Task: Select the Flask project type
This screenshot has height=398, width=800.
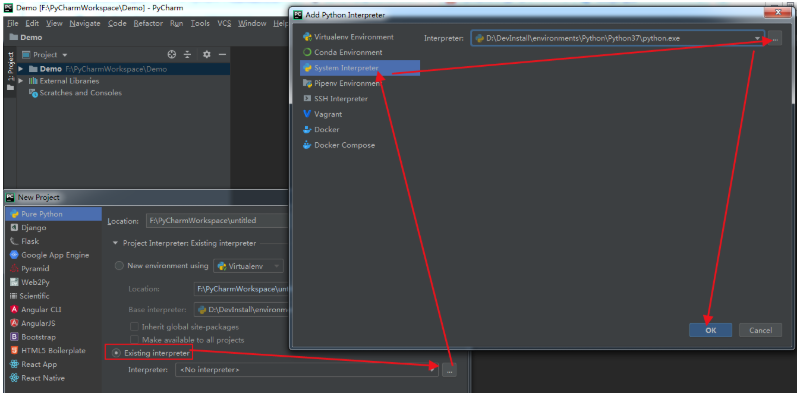Action: point(30,241)
